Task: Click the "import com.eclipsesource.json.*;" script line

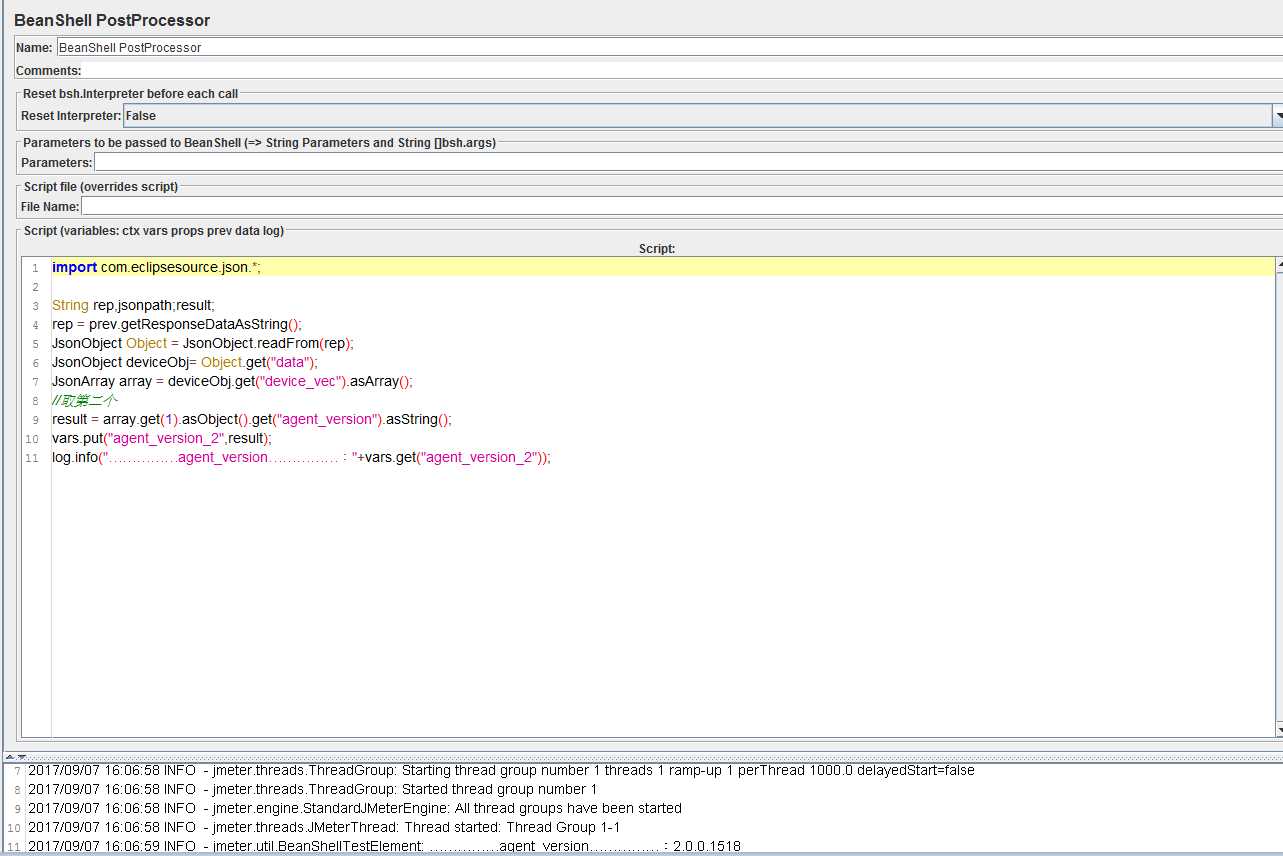Action: tap(156, 267)
